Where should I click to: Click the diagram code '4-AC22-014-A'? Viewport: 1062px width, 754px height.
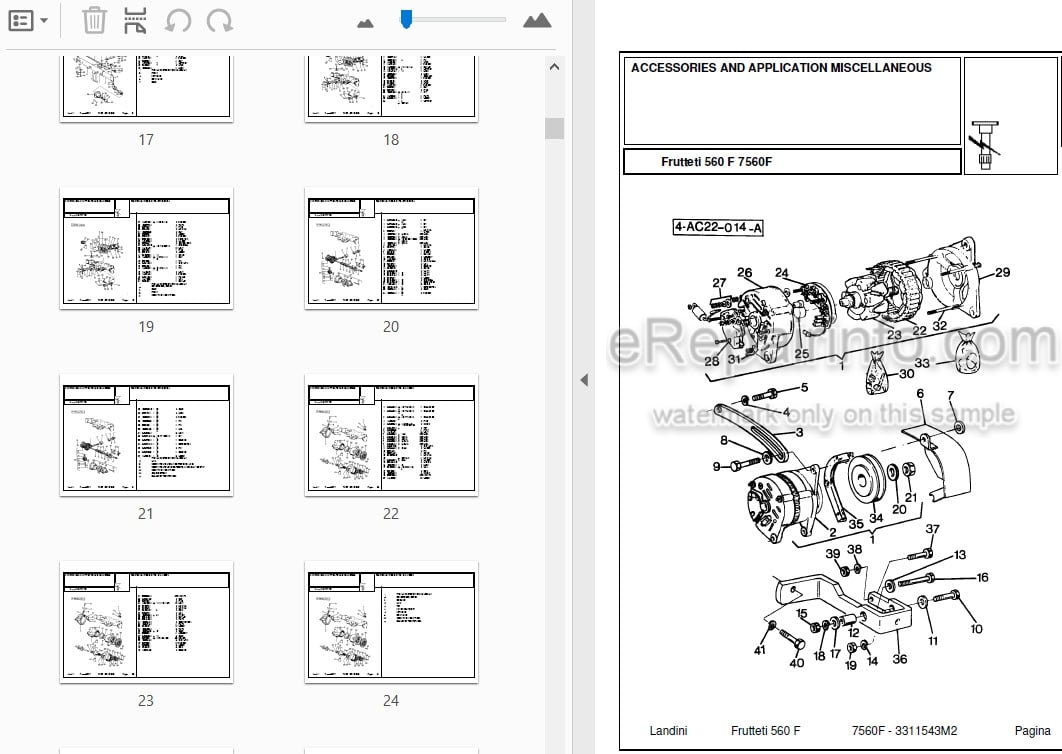click(x=718, y=228)
